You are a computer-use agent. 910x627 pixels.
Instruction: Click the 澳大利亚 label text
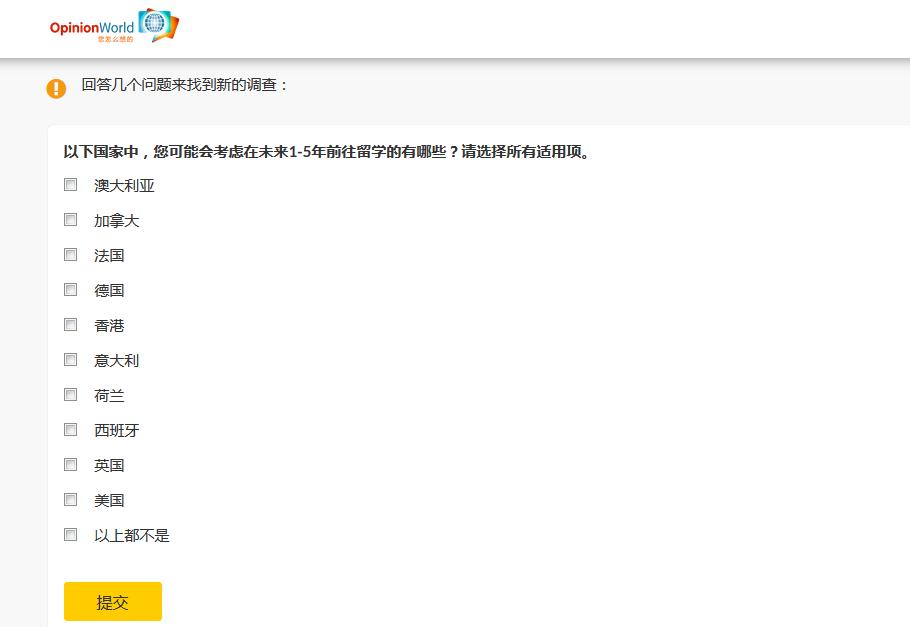tap(124, 185)
